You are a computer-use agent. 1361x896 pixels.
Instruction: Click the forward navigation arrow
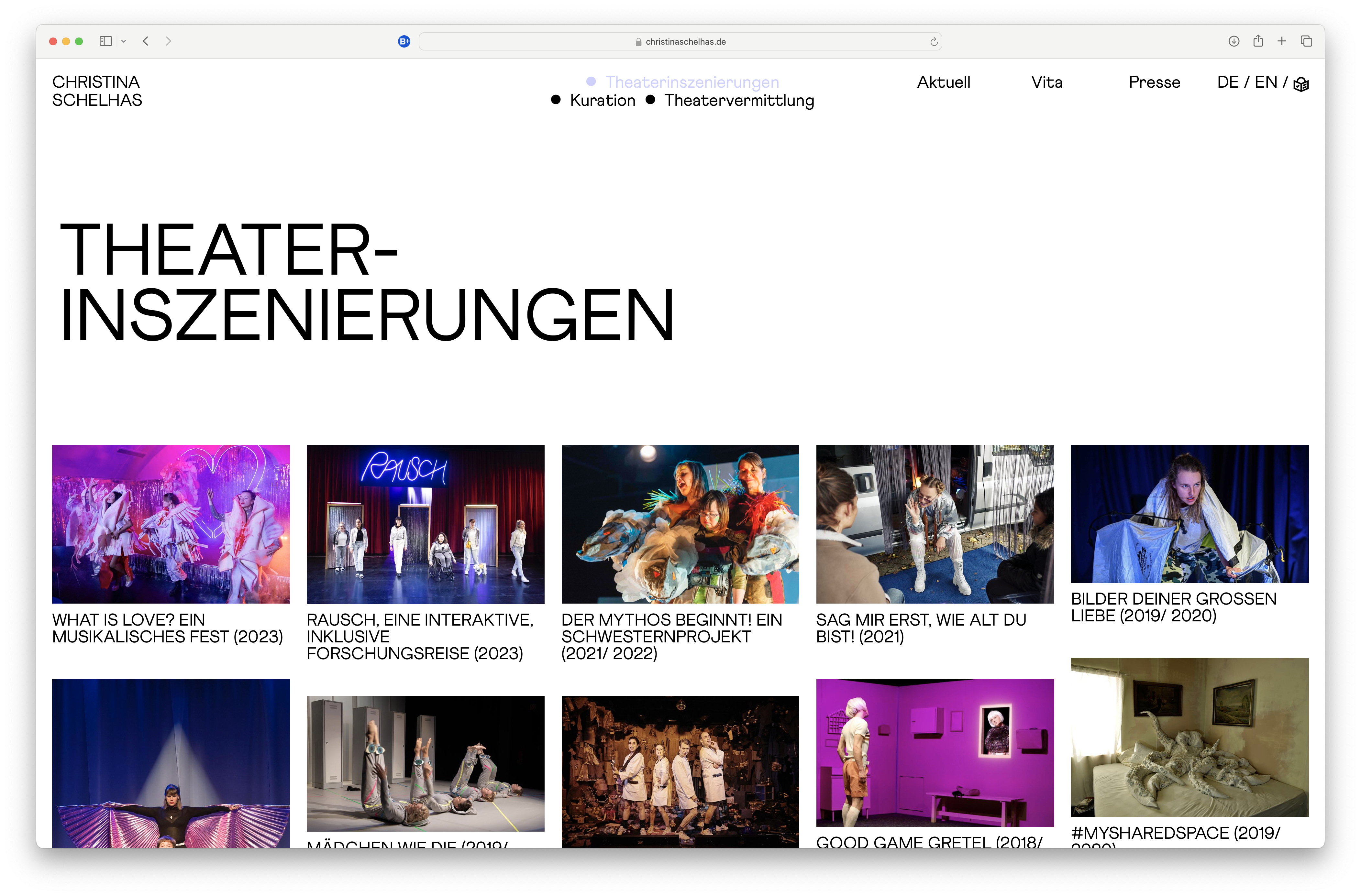(x=168, y=41)
